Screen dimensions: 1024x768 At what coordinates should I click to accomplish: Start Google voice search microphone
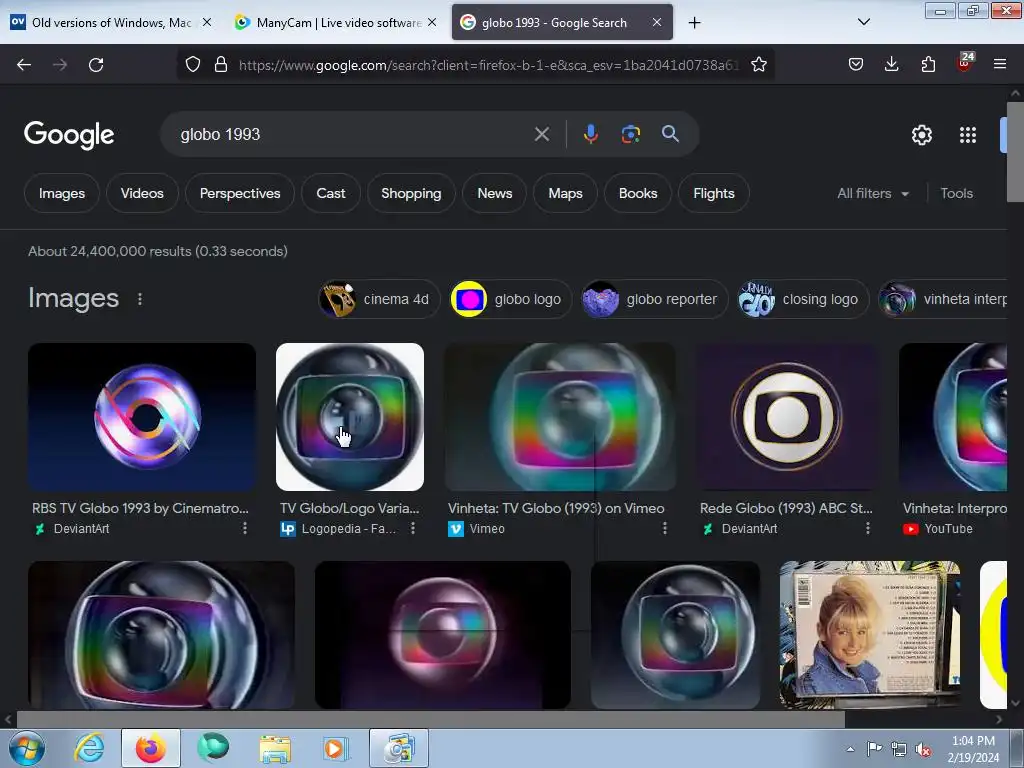pyautogui.click(x=590, y=135)
